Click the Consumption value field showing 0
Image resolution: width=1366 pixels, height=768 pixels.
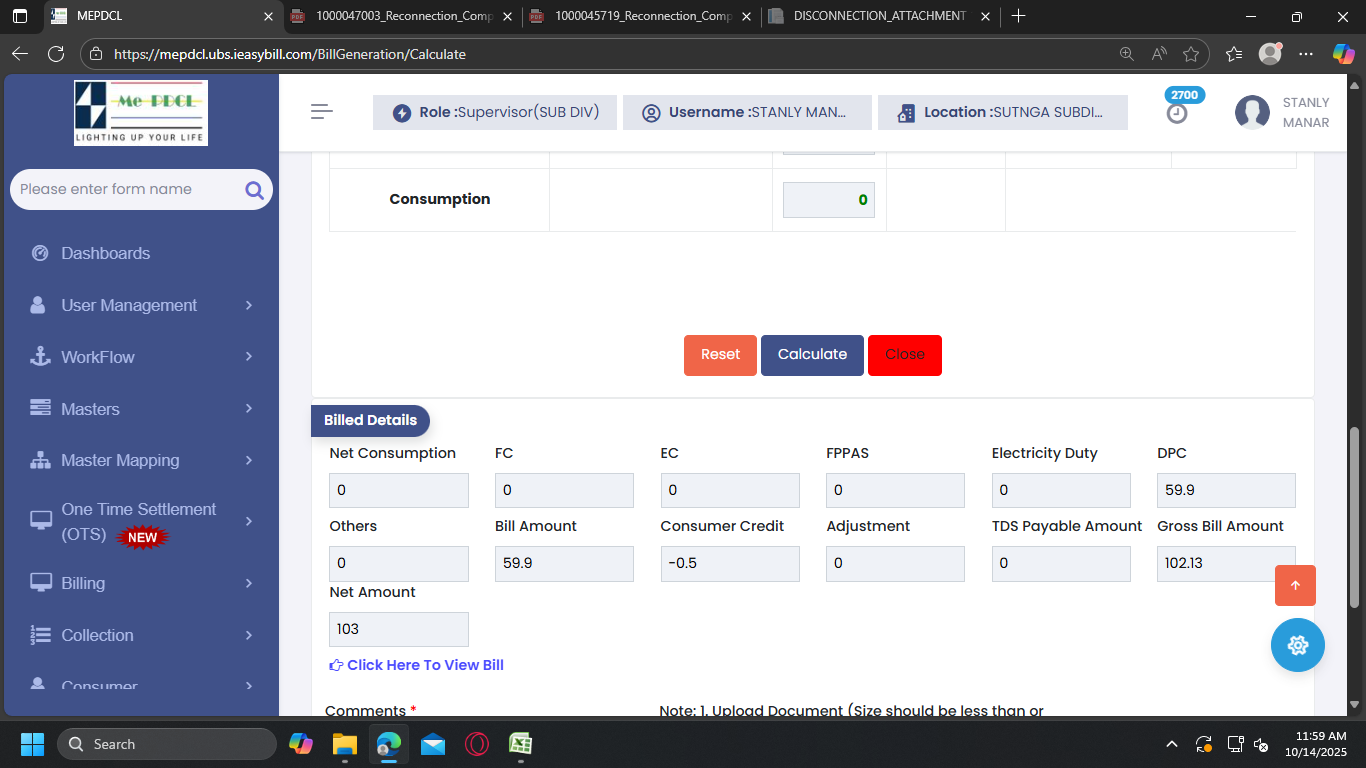click(x=829, y=200)
